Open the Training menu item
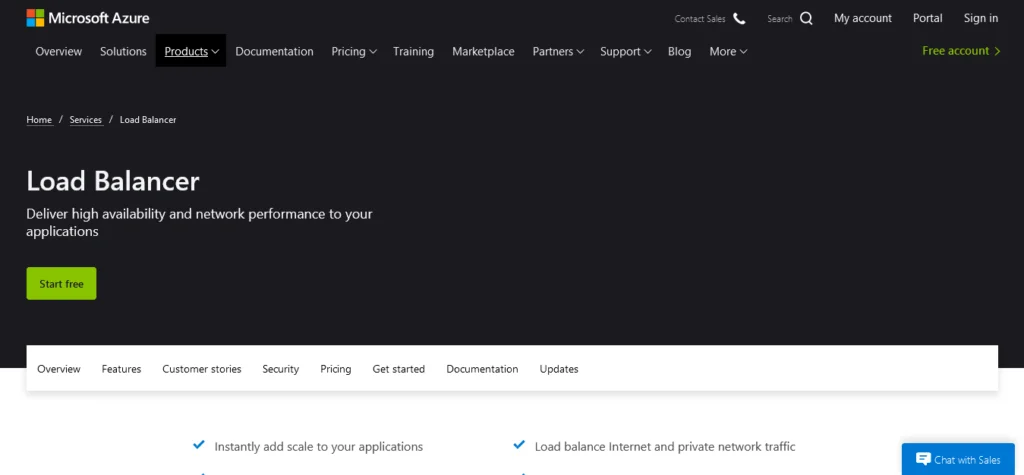Screen dimensions: 1024x475 pos(413,52)
